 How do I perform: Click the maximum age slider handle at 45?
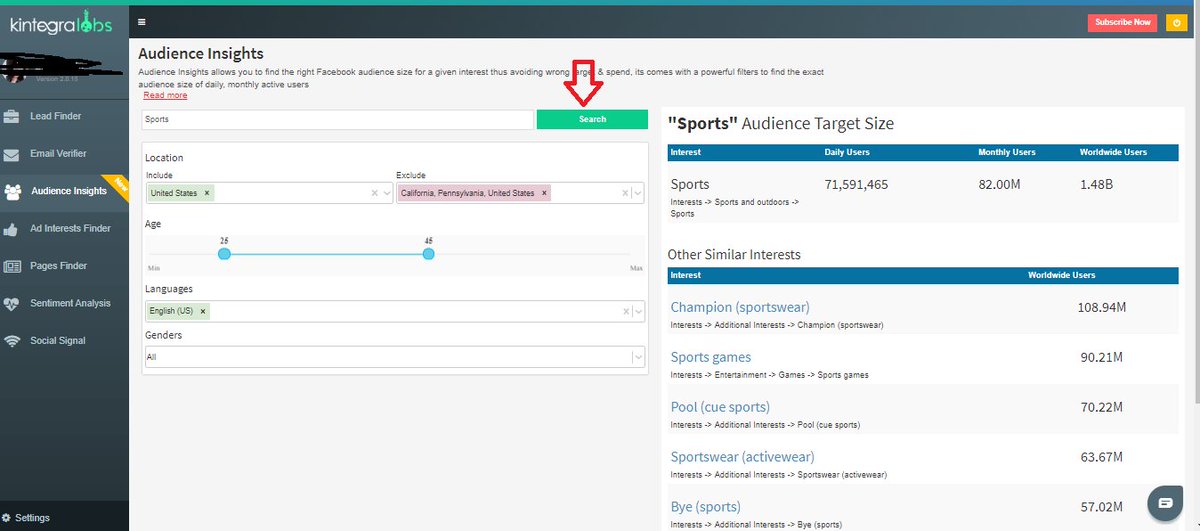(x=429, y=254)
